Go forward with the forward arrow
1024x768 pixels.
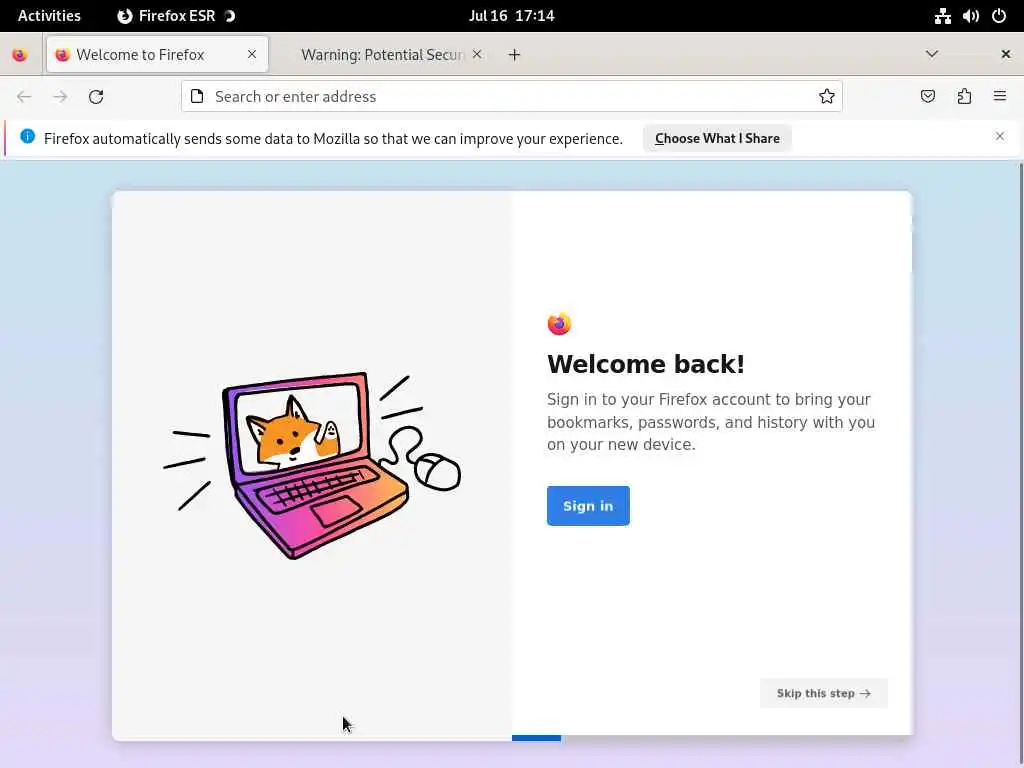(x=60, y=97)
